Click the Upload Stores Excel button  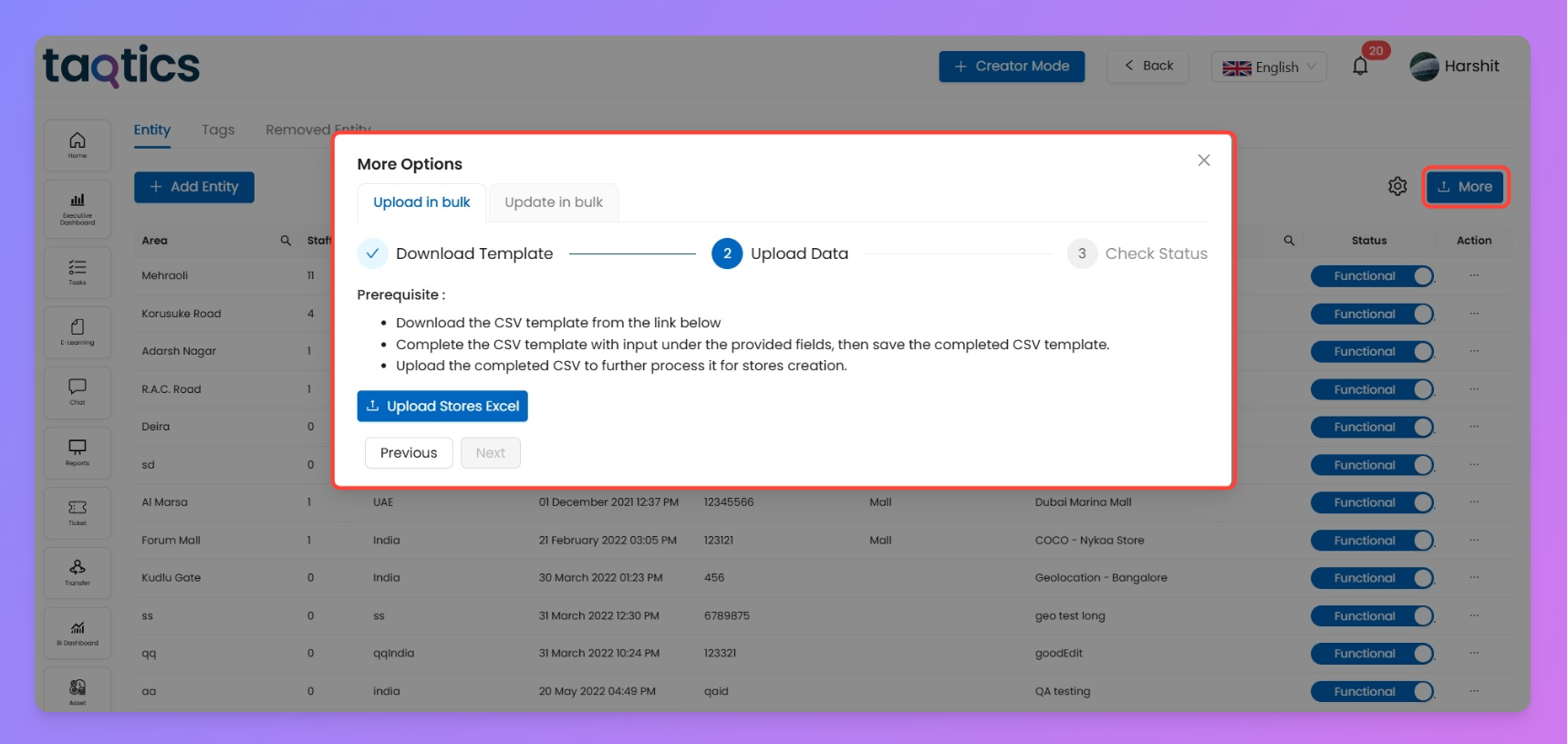pyautogui.click(x=442, y=407)
